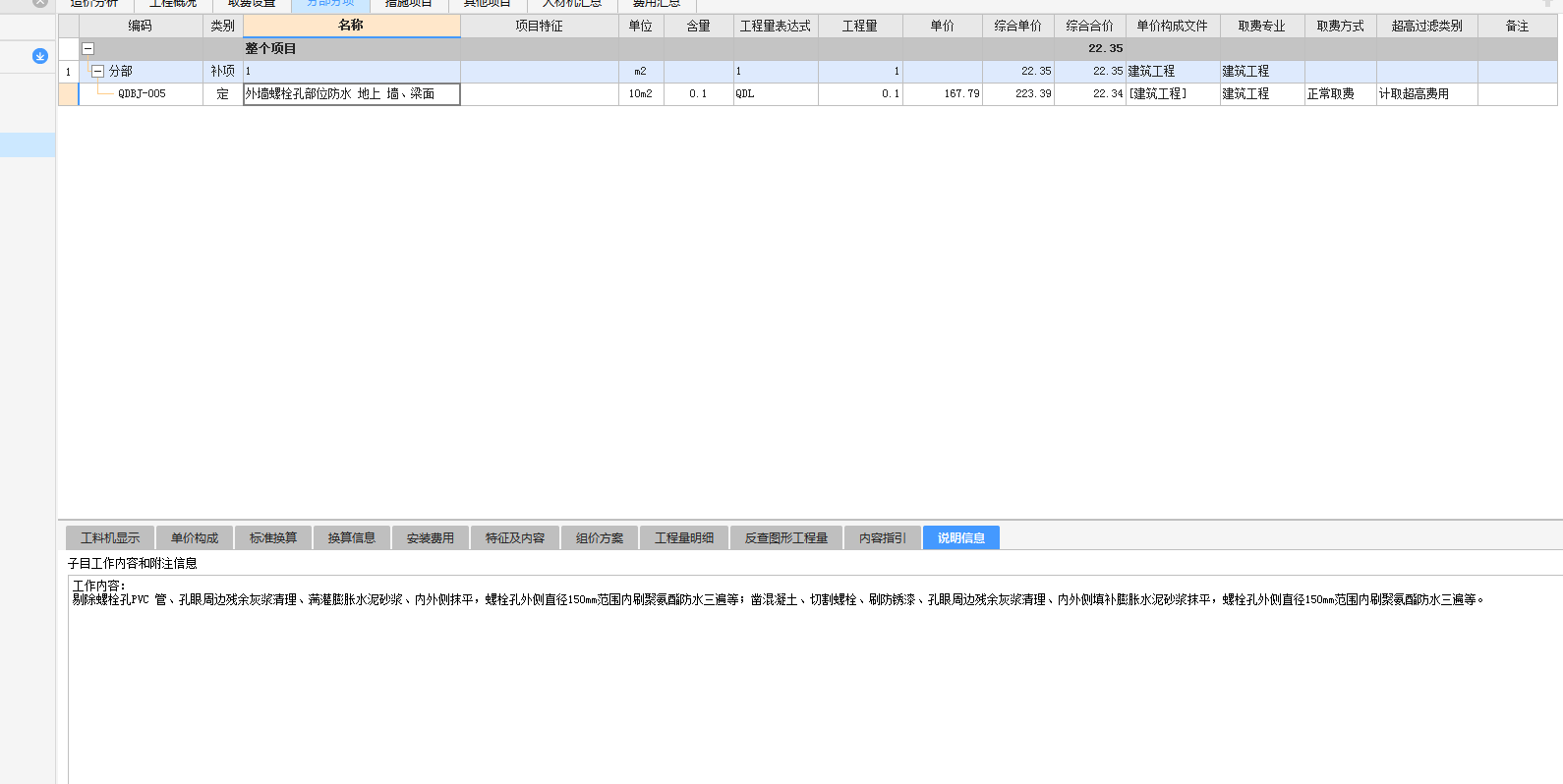Click into the 工作内容 description text area
1563x784 pixels.
click(x=815, y=680)
